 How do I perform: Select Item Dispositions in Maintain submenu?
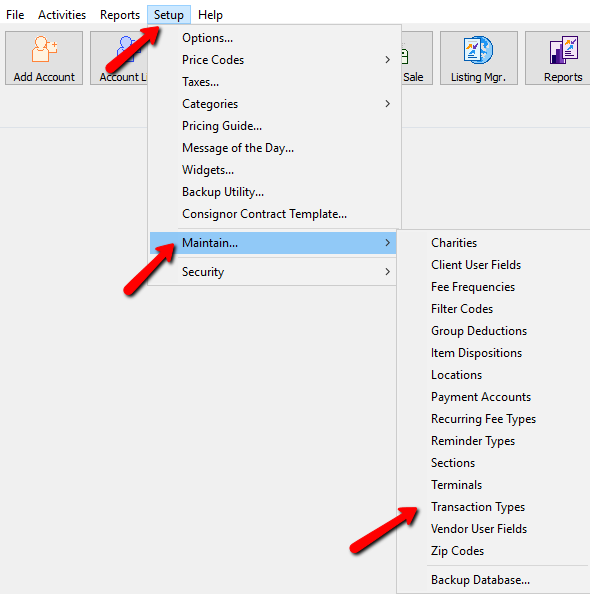[476, 353]
